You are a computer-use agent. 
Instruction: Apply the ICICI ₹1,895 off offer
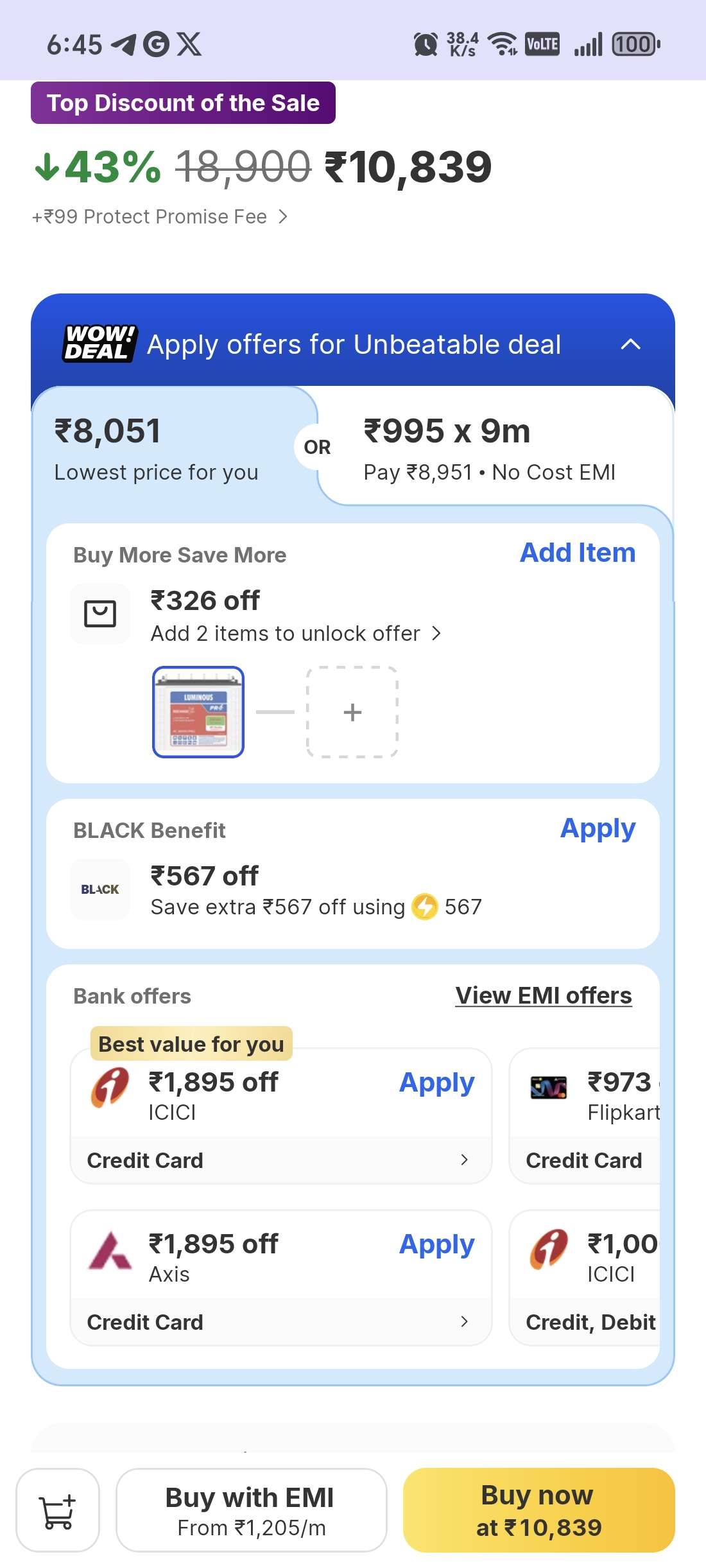(x=436, y=1083)
